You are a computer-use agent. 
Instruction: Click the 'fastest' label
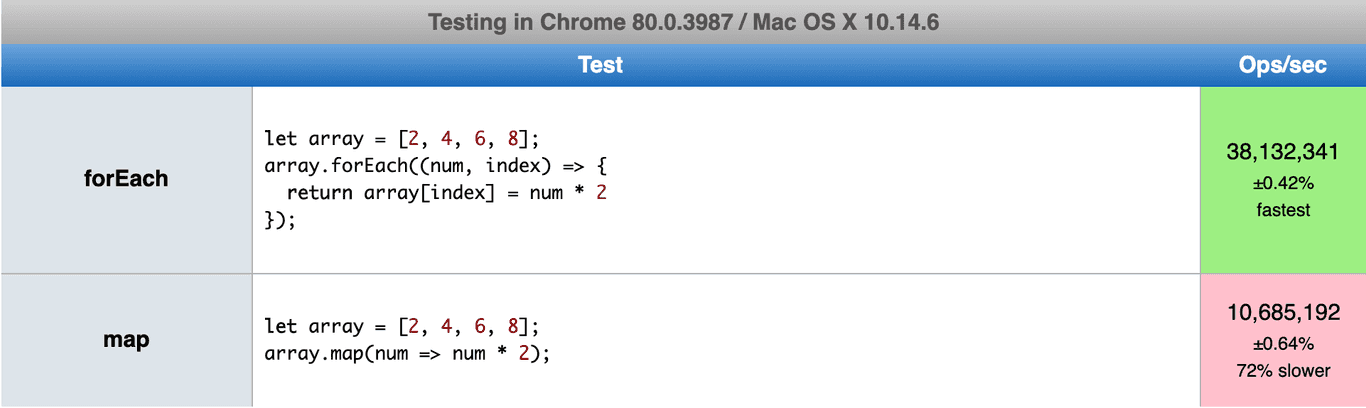tap(1283, 210)
